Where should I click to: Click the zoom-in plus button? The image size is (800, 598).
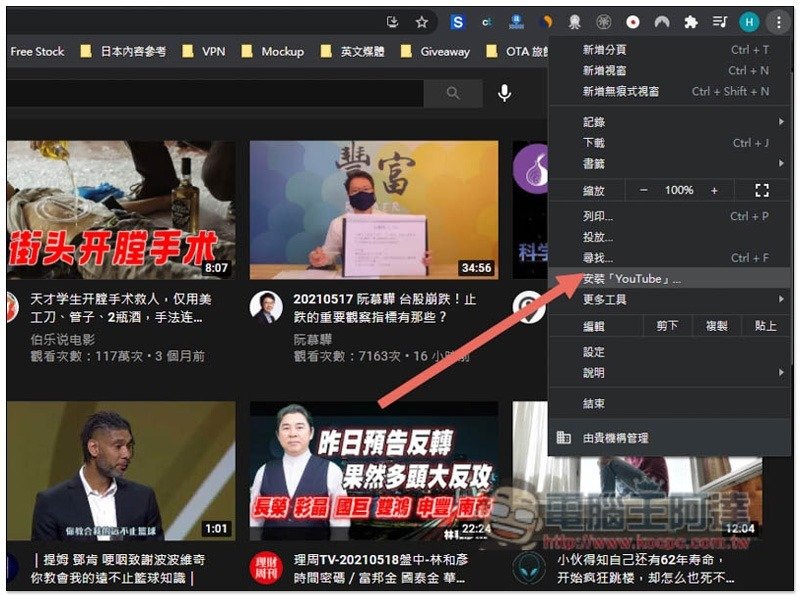click(714, 190)
